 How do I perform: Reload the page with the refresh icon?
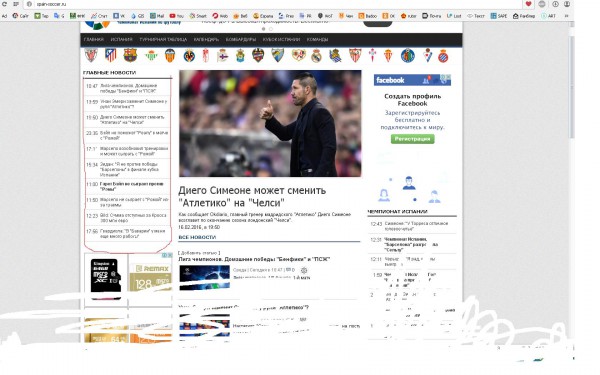(x=5, y=4)
